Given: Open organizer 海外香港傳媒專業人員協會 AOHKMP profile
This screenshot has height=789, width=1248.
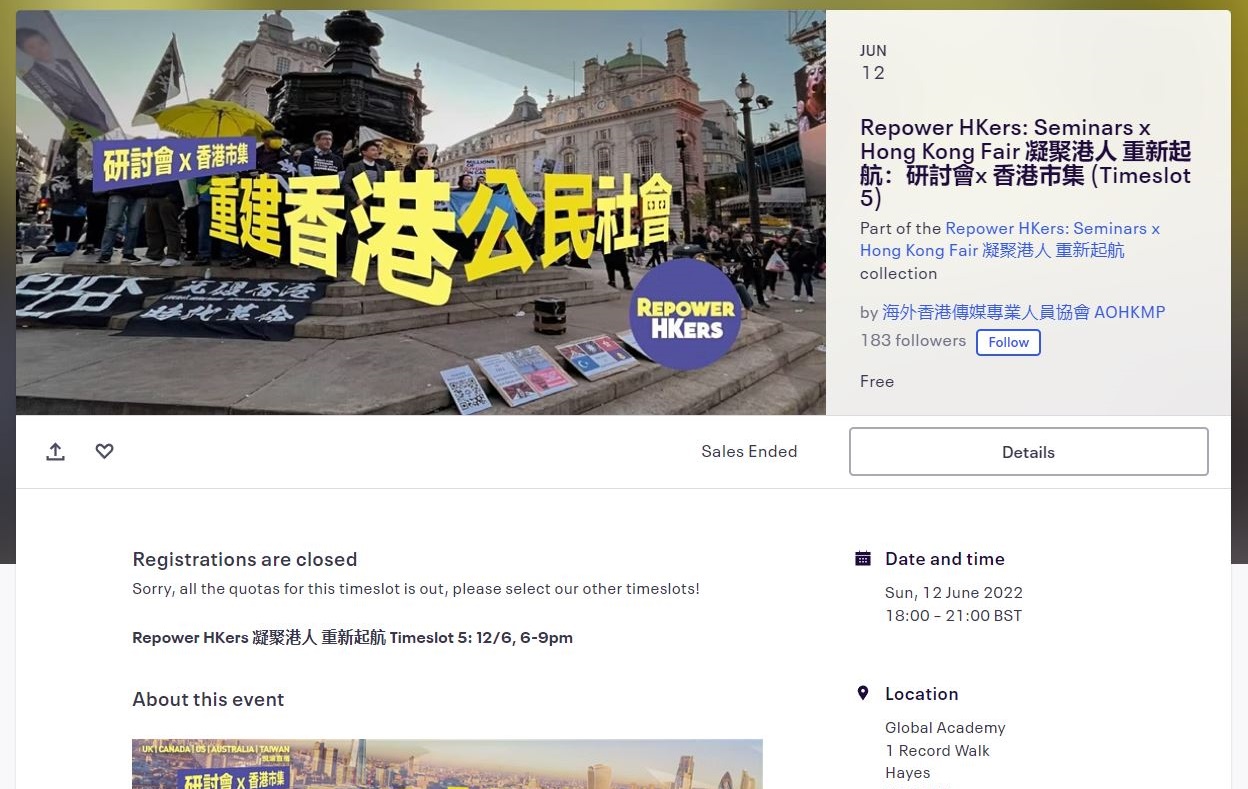Looking at the screenshot, I should pos(1023,312).
